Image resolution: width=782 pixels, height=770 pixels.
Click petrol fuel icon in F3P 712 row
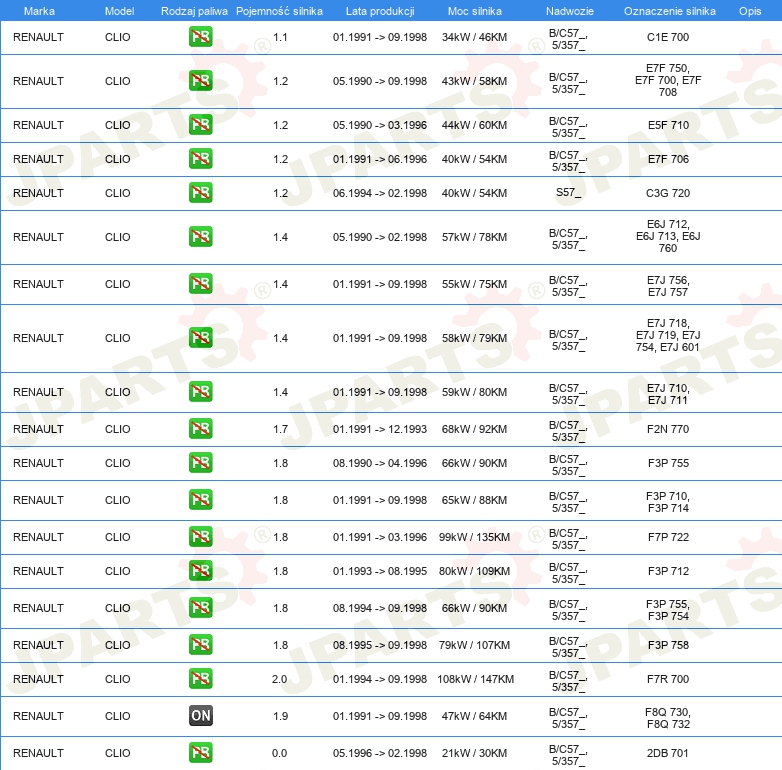click(200, 571)
